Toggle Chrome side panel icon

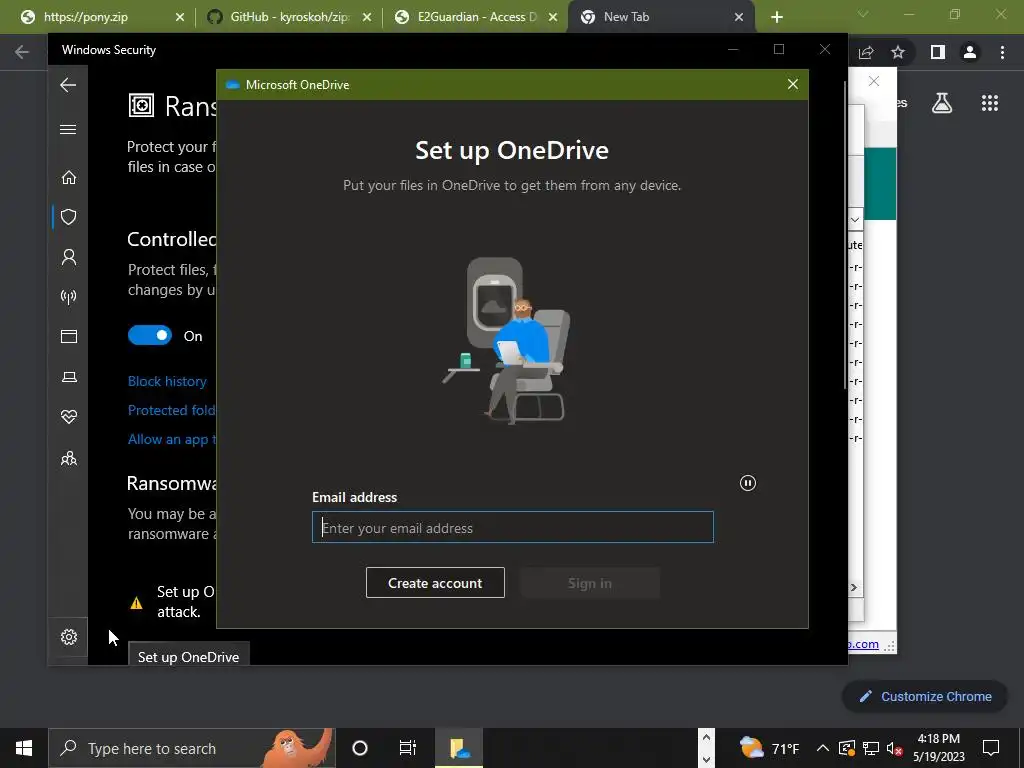(938, 52)
